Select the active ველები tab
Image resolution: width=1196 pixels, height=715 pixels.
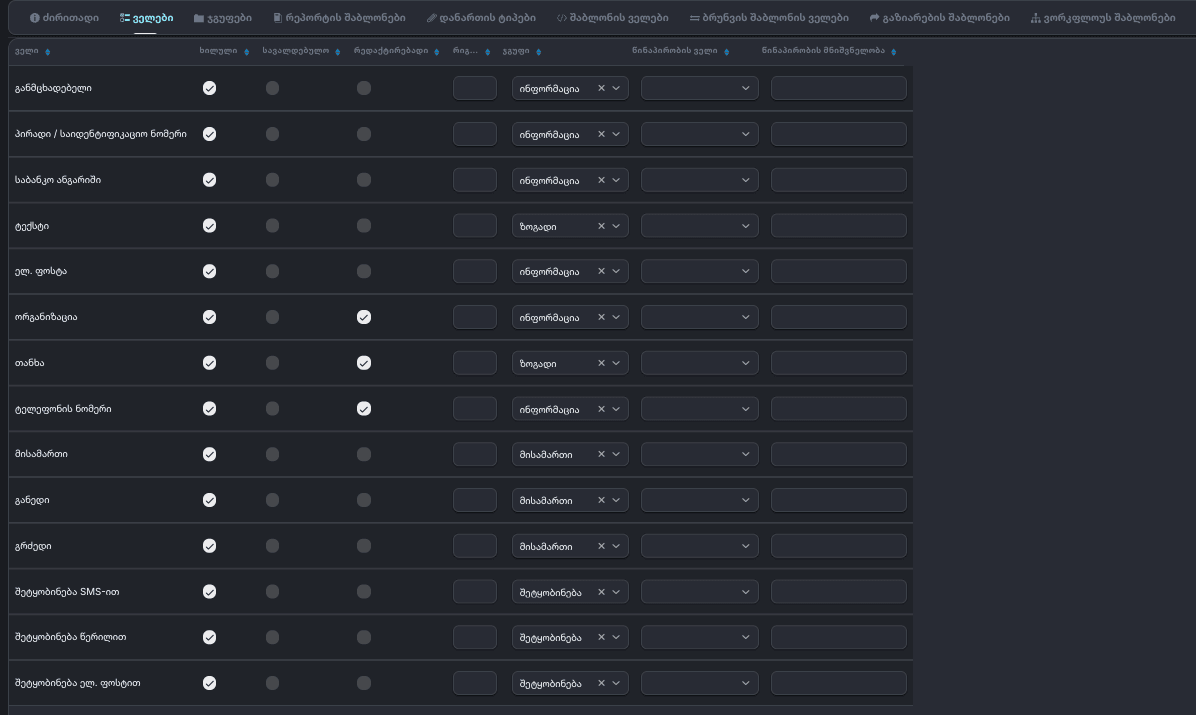point(146,18)
